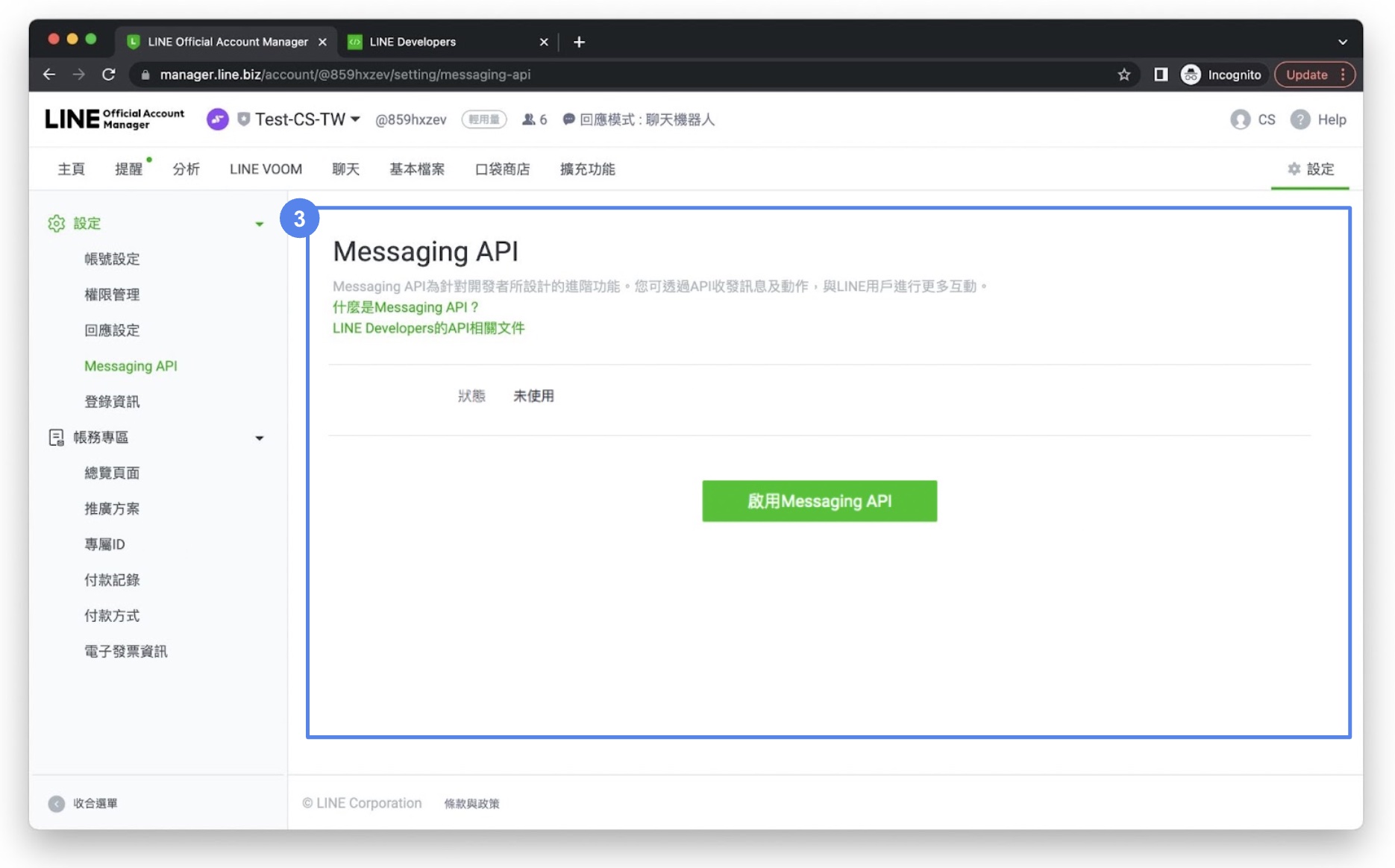Select Messaging API in the sidebar
The height and width of the screenshot is (868, 1395).
pyautogui.click(x=131, y=366)
